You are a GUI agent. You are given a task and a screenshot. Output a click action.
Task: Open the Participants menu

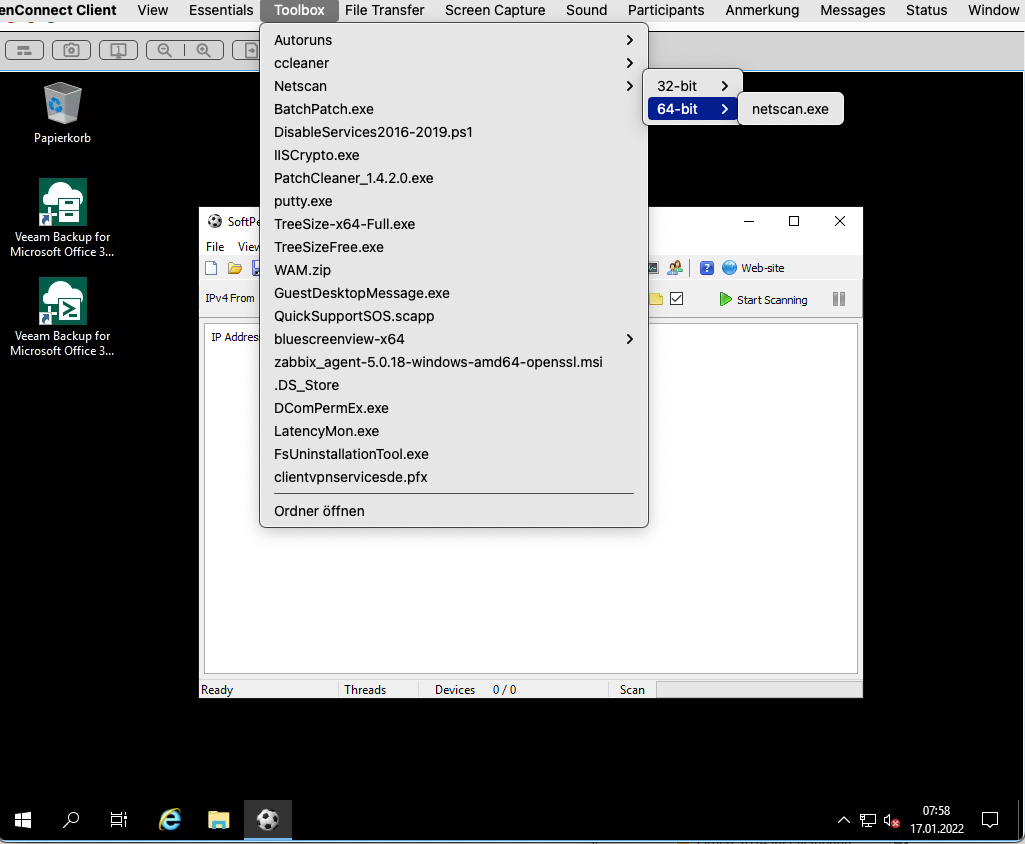666,10
